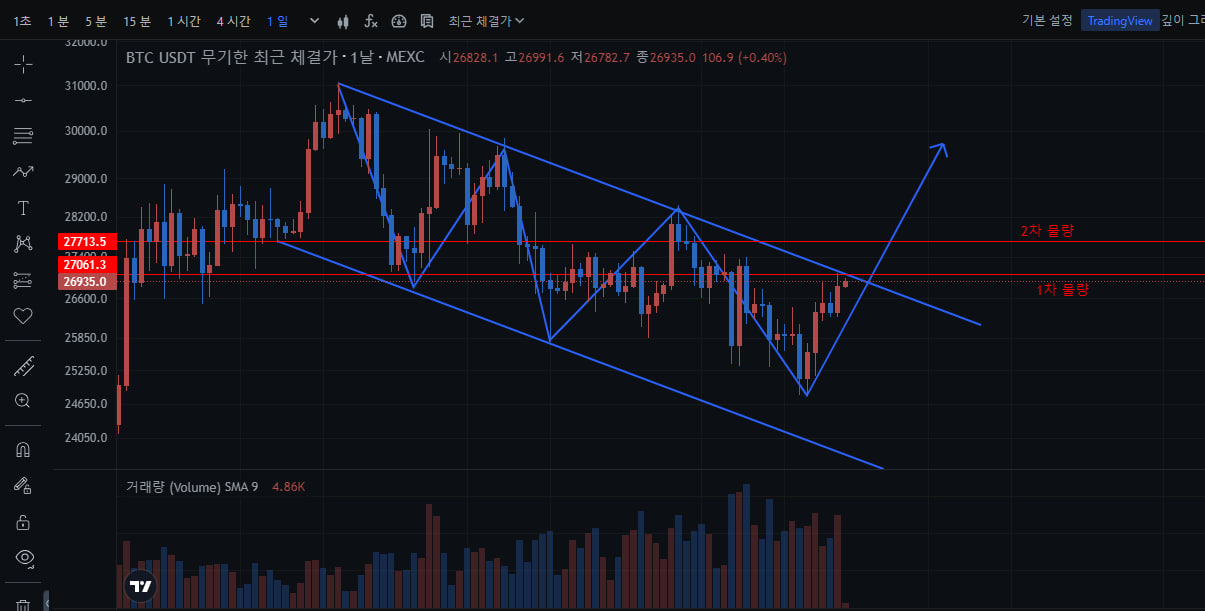Viewport: 1205px width, 611px height.
Task: Select the XABCD pattern tool
Action: 23,243
